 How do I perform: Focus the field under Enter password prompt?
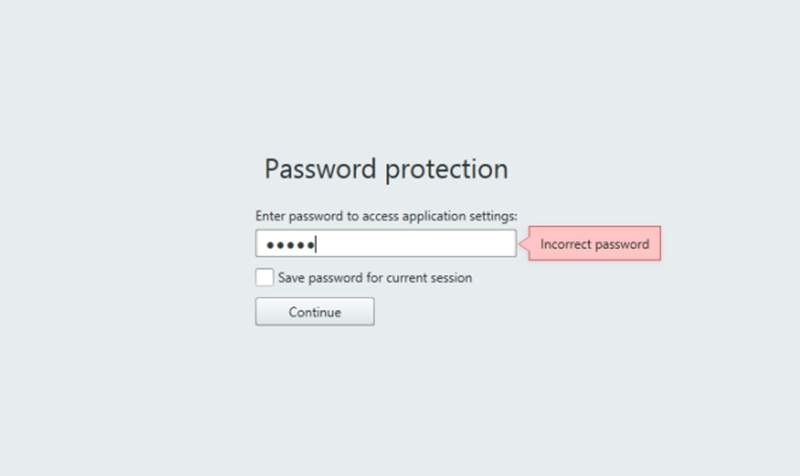pyautogui.click(x=385, y=244)
